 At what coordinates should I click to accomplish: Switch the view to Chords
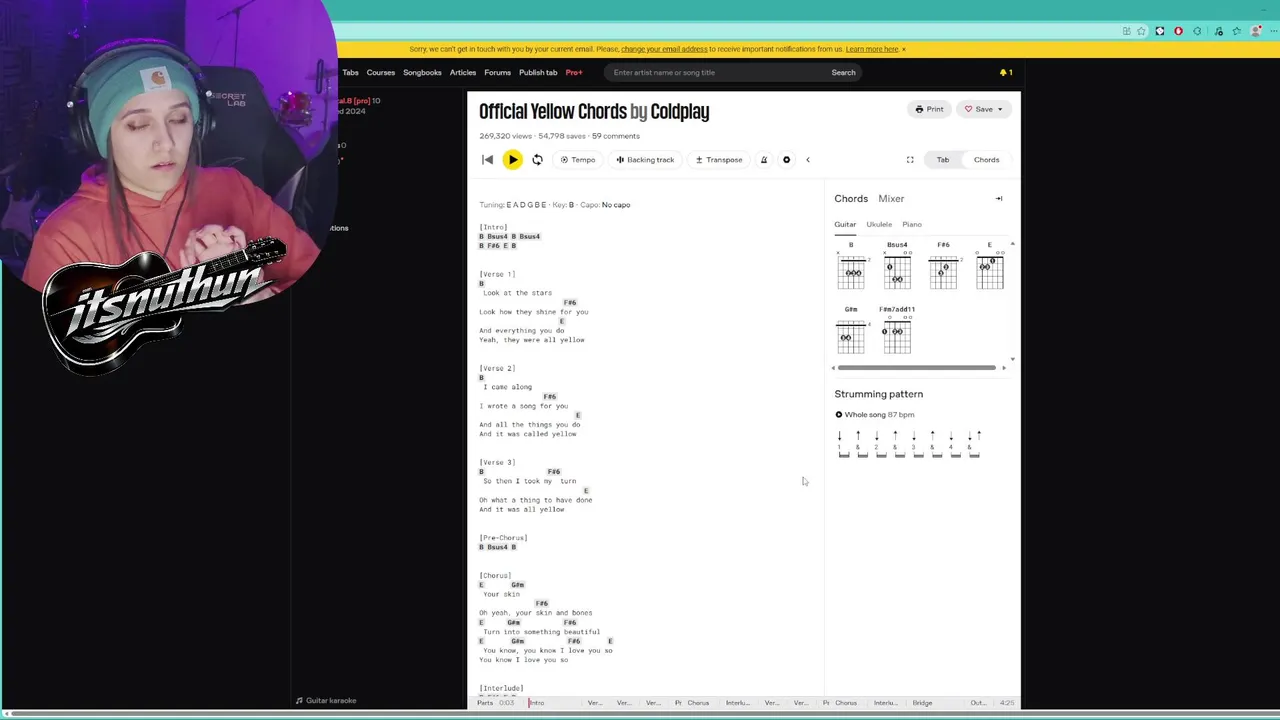point(986,160)
